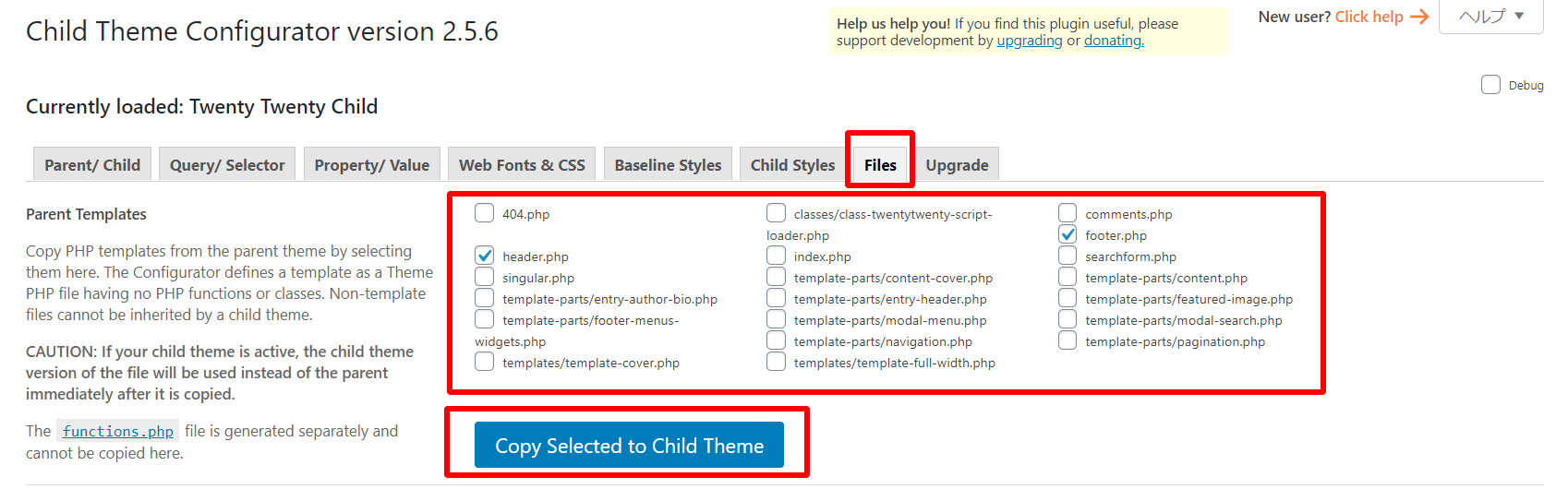Follow the upgrading link
The width and height of the screenshot is (1568, 489).
1030,41
